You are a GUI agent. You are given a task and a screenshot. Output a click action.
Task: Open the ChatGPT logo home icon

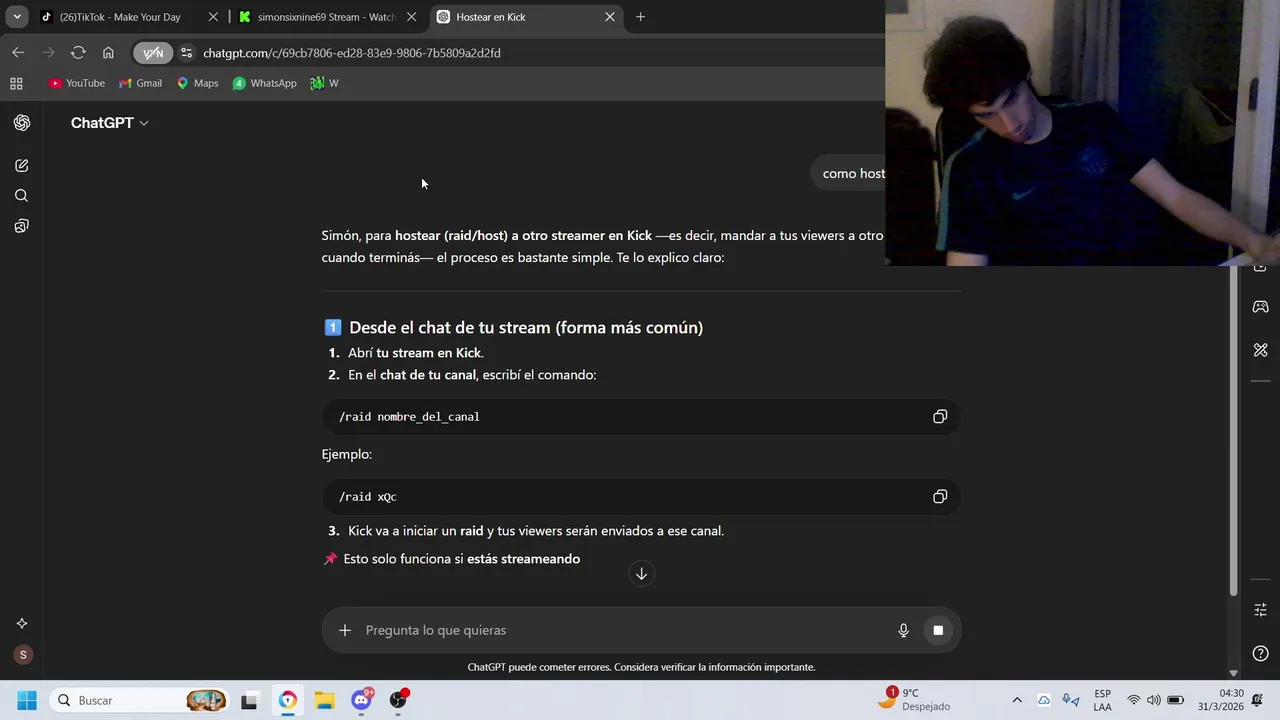22,123
